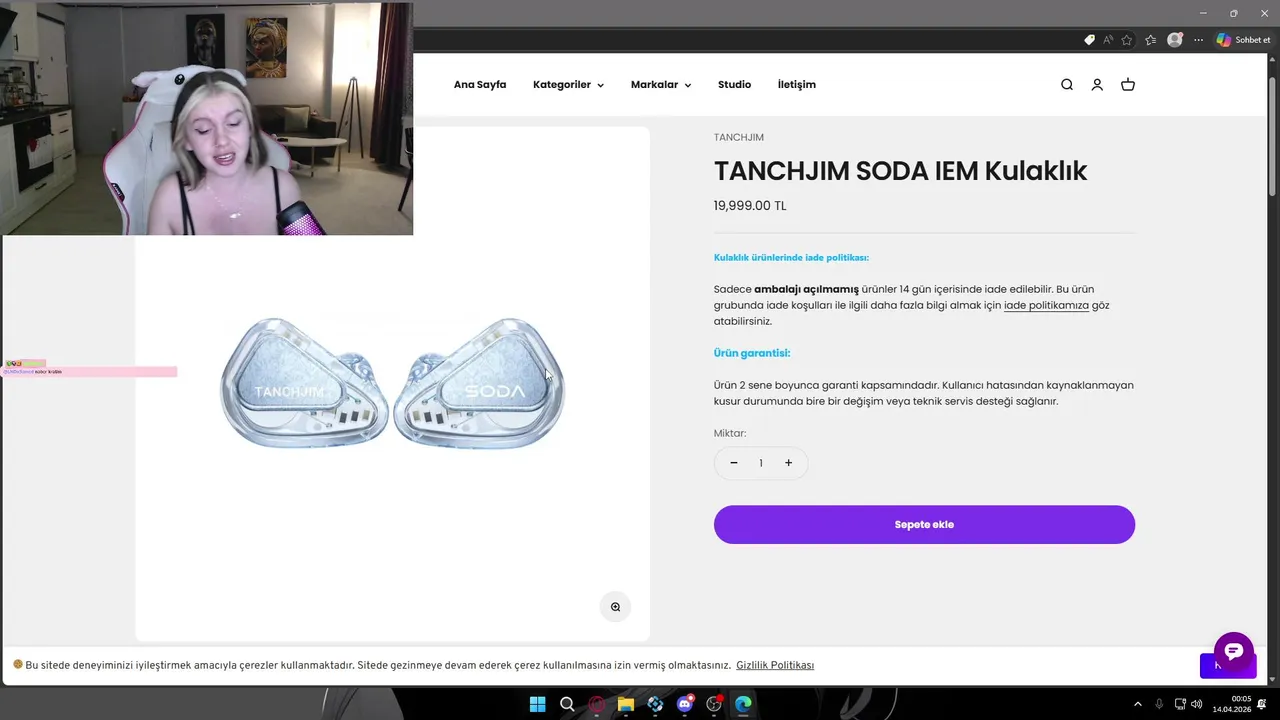Accept the cookie banner purple button

pyautogui.click(x=1227, y=666)
